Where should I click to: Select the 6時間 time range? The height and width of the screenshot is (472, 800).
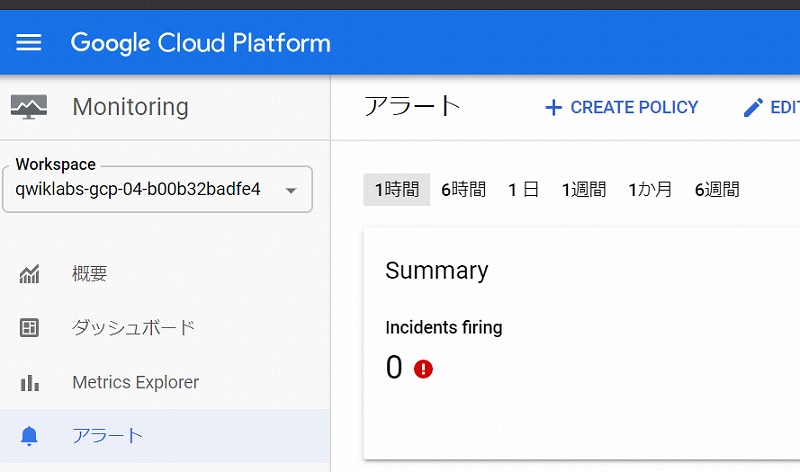(463, 190)
